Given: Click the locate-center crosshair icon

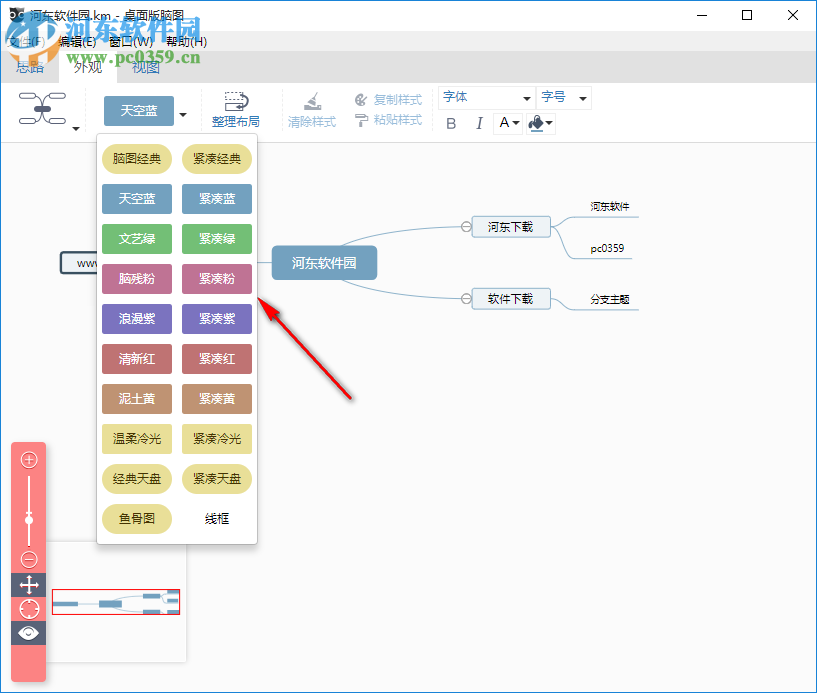Looking at the screenshot, I should [x=28, y=609].
